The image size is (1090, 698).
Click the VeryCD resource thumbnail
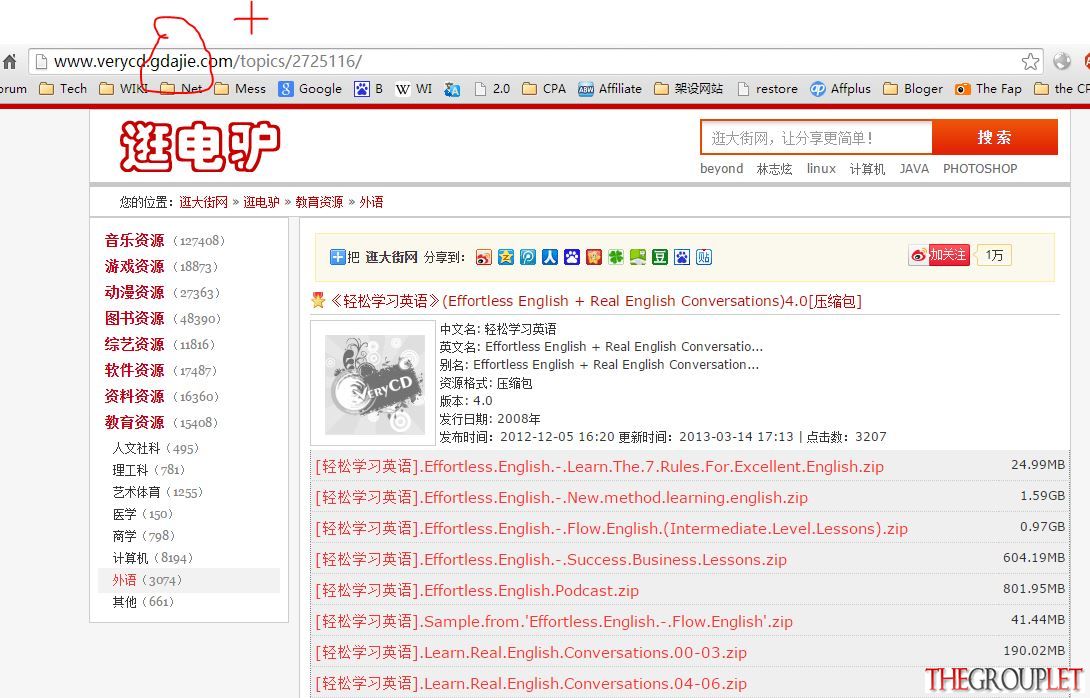tap(373, 383)
